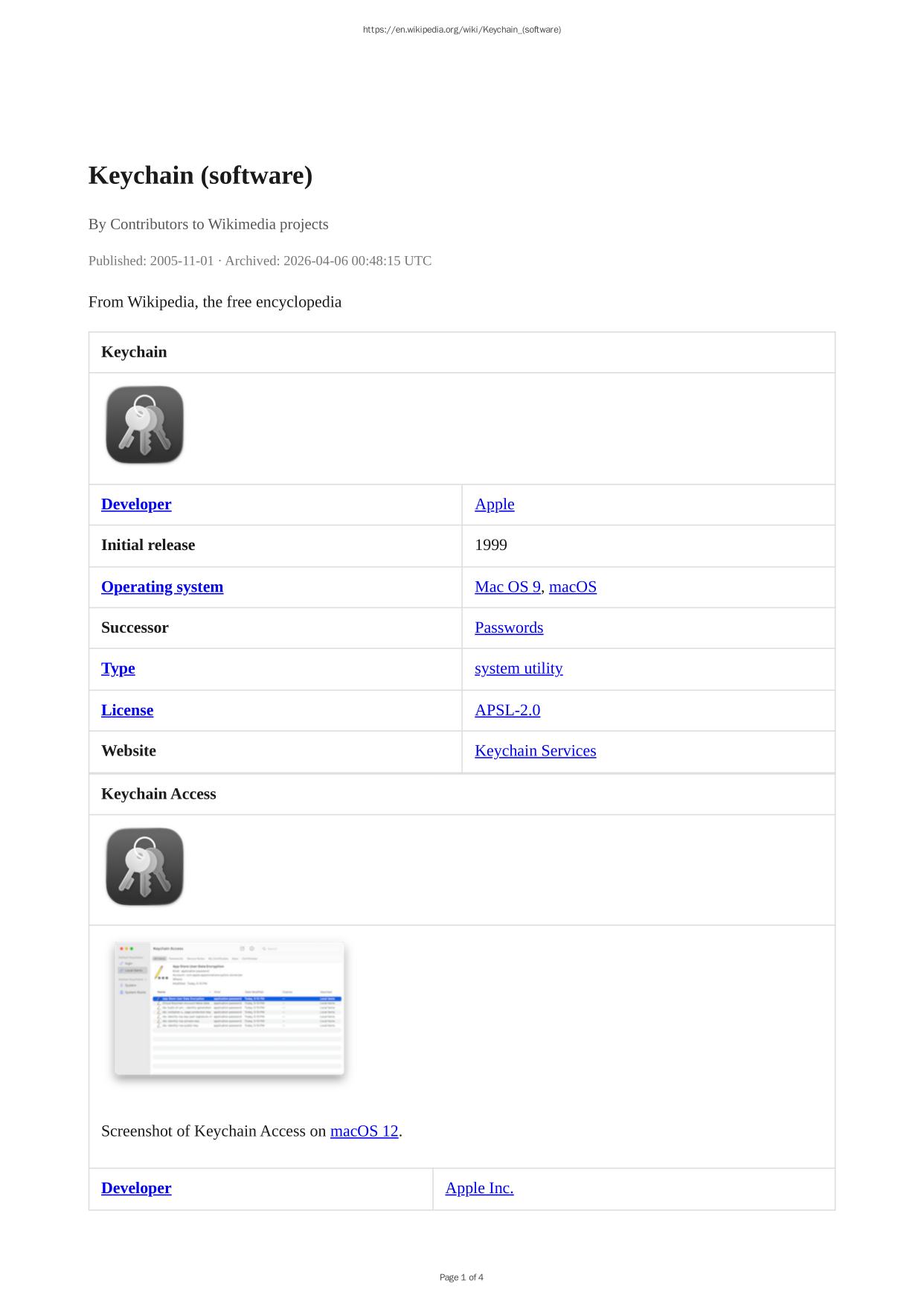Follow the macOS link beside Mac OS 9

tap(572, 587)
